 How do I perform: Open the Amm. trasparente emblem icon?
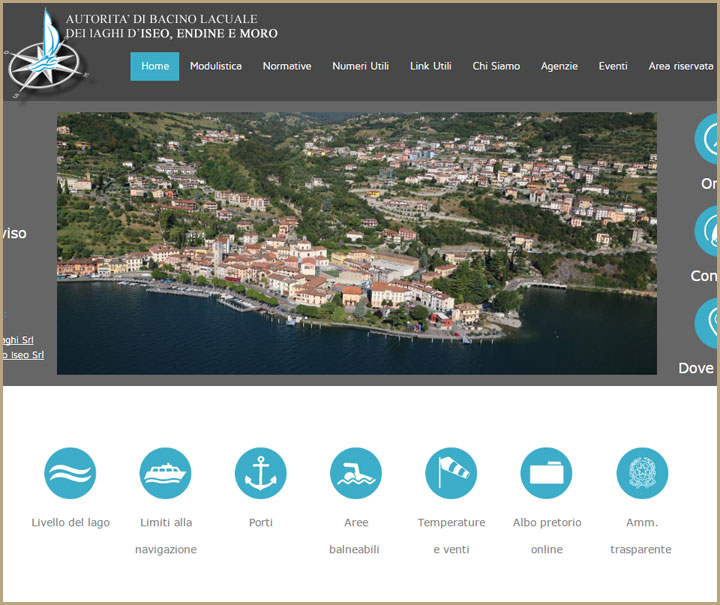pos(641,473)
